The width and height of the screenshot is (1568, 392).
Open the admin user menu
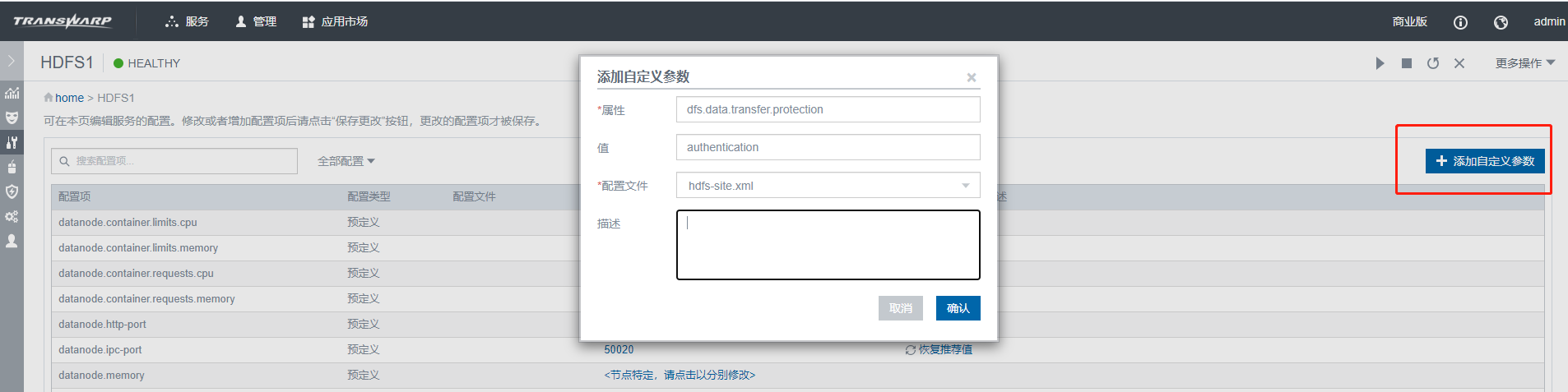[x=1549, y=21]
